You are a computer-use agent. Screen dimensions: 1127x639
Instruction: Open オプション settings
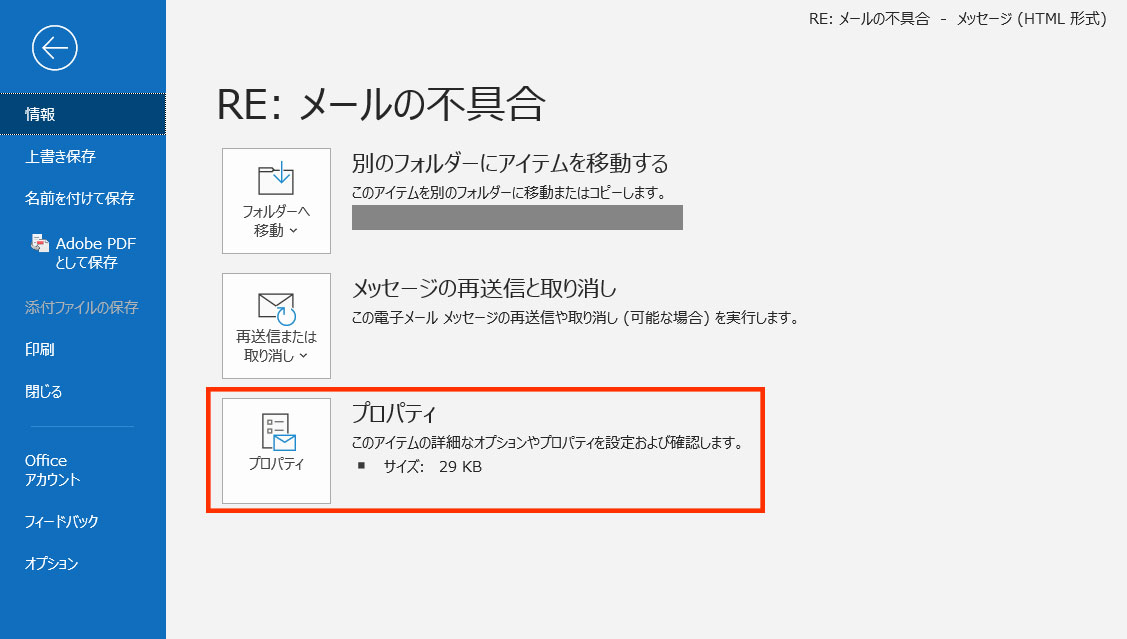(51, 564)
